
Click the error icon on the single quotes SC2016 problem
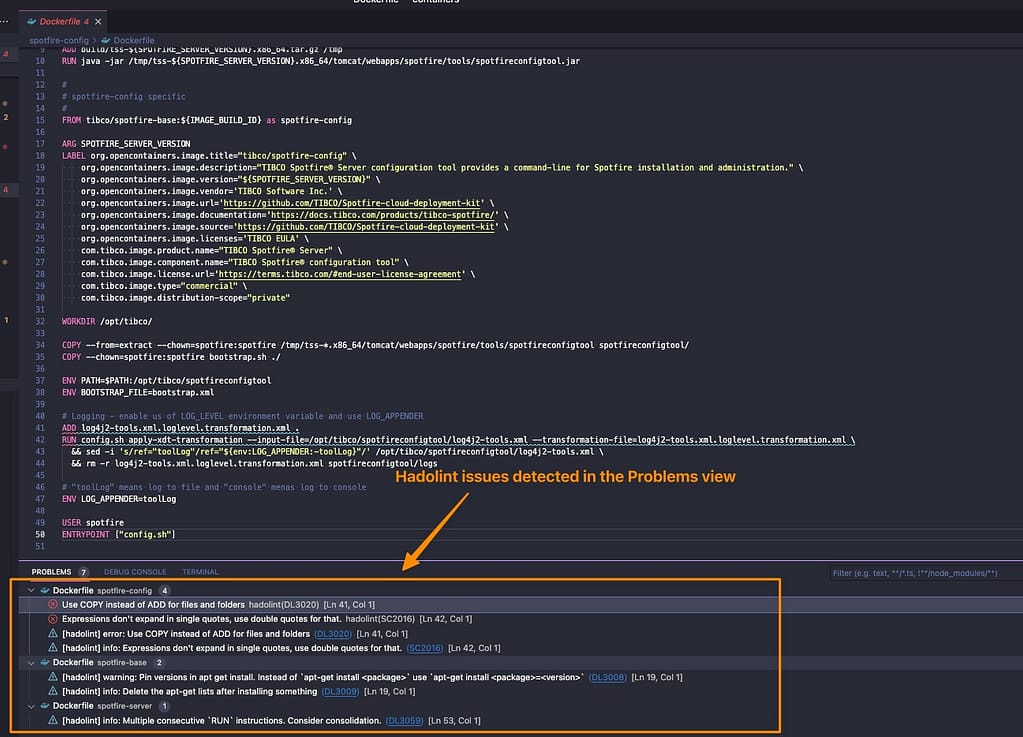point(53,617)
